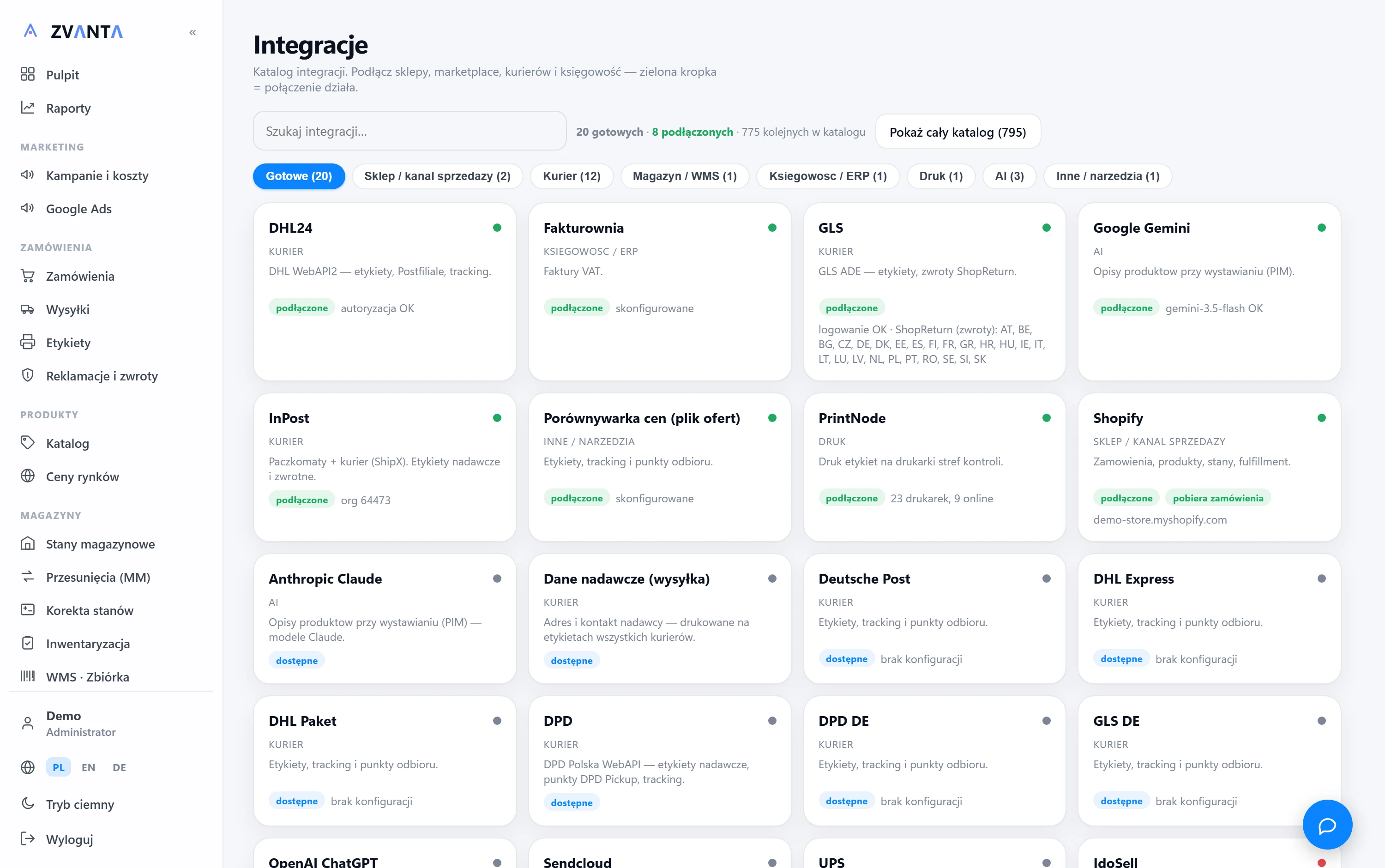Viewport: 1385px width, 868px height.
Task: Filter by Ksiegowosc / ERP (1)
Action: click(828, 176)
